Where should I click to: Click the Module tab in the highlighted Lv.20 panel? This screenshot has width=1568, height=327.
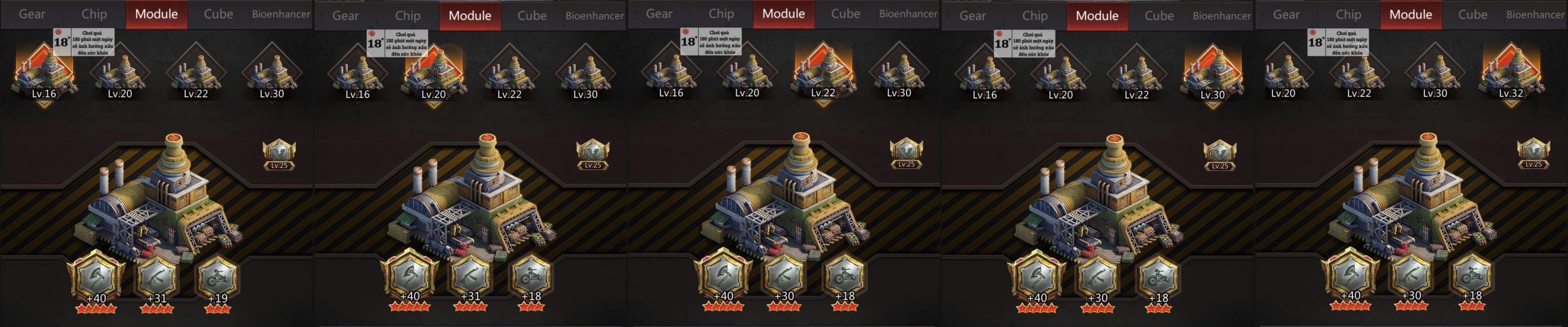point(470,16)
